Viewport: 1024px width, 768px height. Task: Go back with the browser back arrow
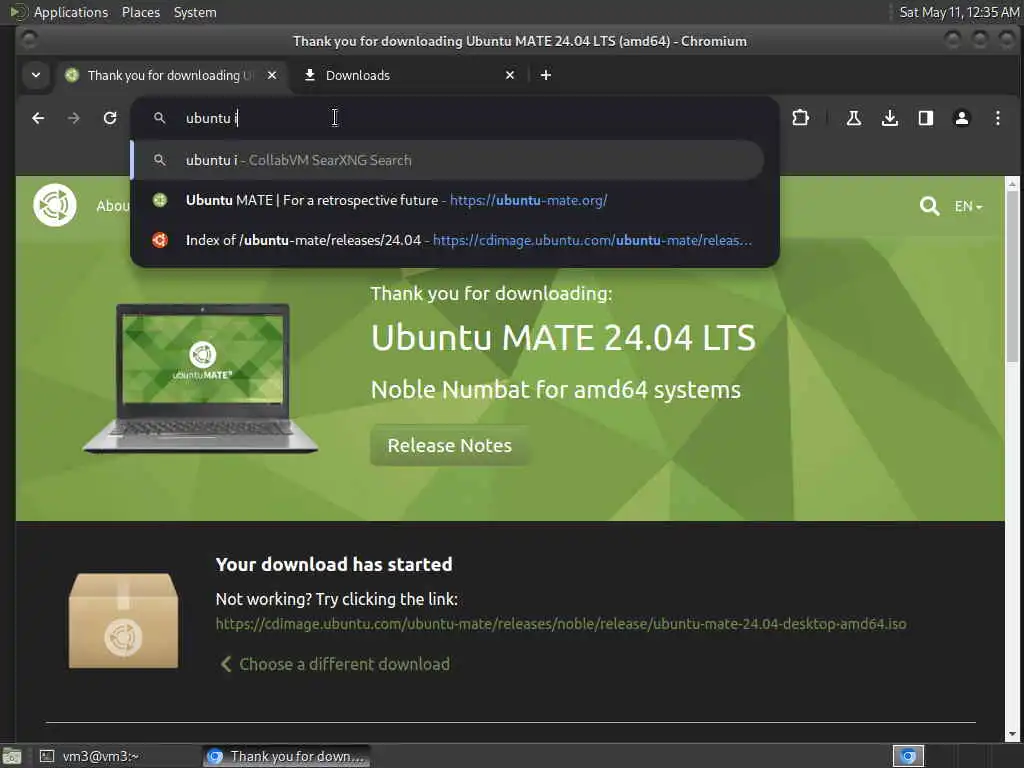pos(38,118)
